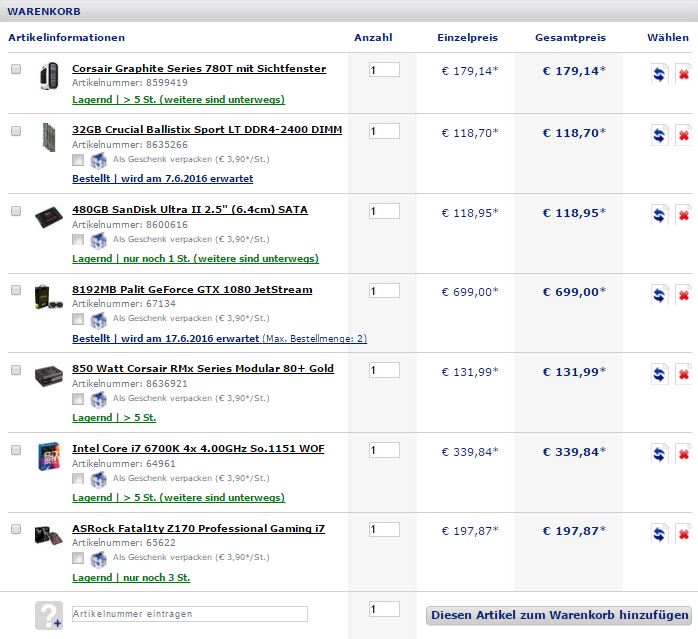Refresh icon for 850 Watt Corsair RMx
Screen dimensions: 698x639
point(659,374)
